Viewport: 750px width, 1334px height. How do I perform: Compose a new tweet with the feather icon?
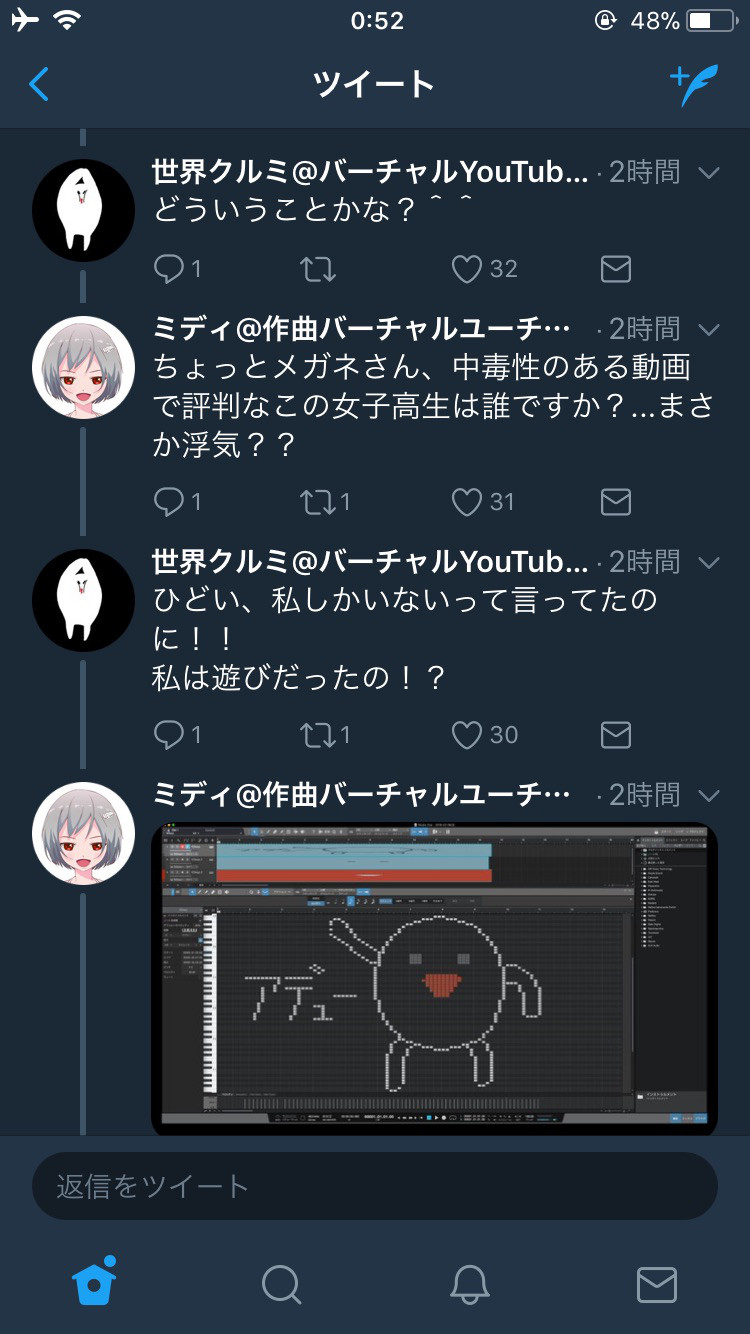click(694, 85)
